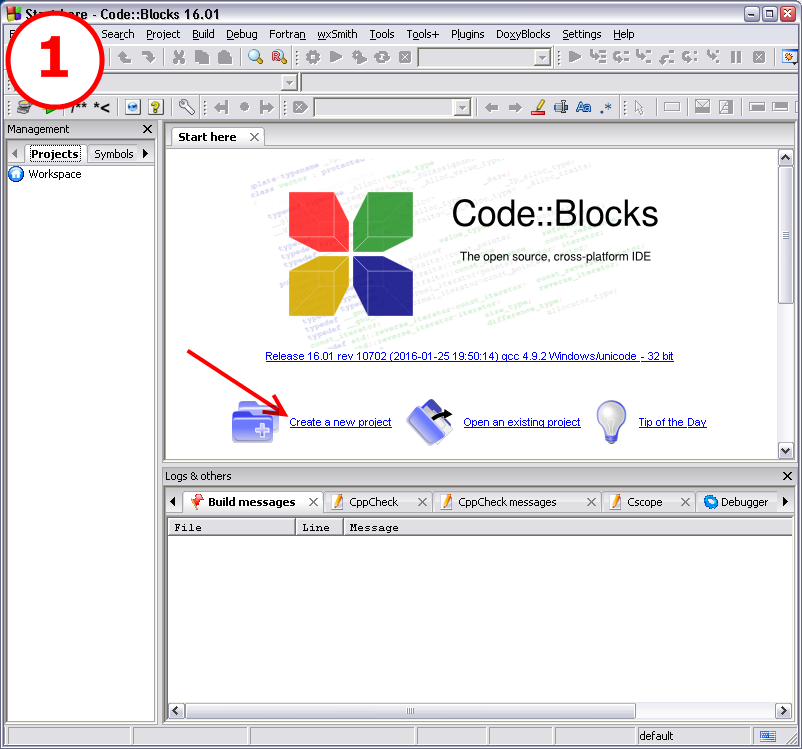Click the Tip of the Day link

point(673,422)
